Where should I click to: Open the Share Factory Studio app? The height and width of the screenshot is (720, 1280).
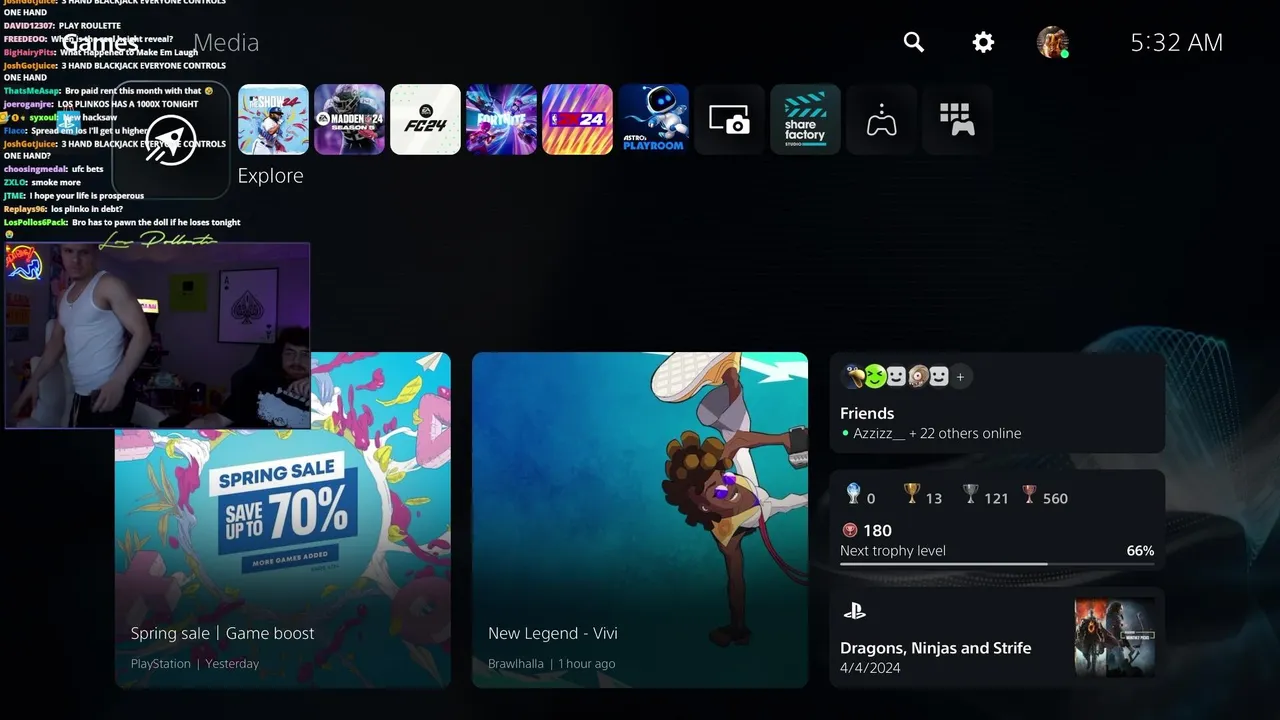pos(805,119)
